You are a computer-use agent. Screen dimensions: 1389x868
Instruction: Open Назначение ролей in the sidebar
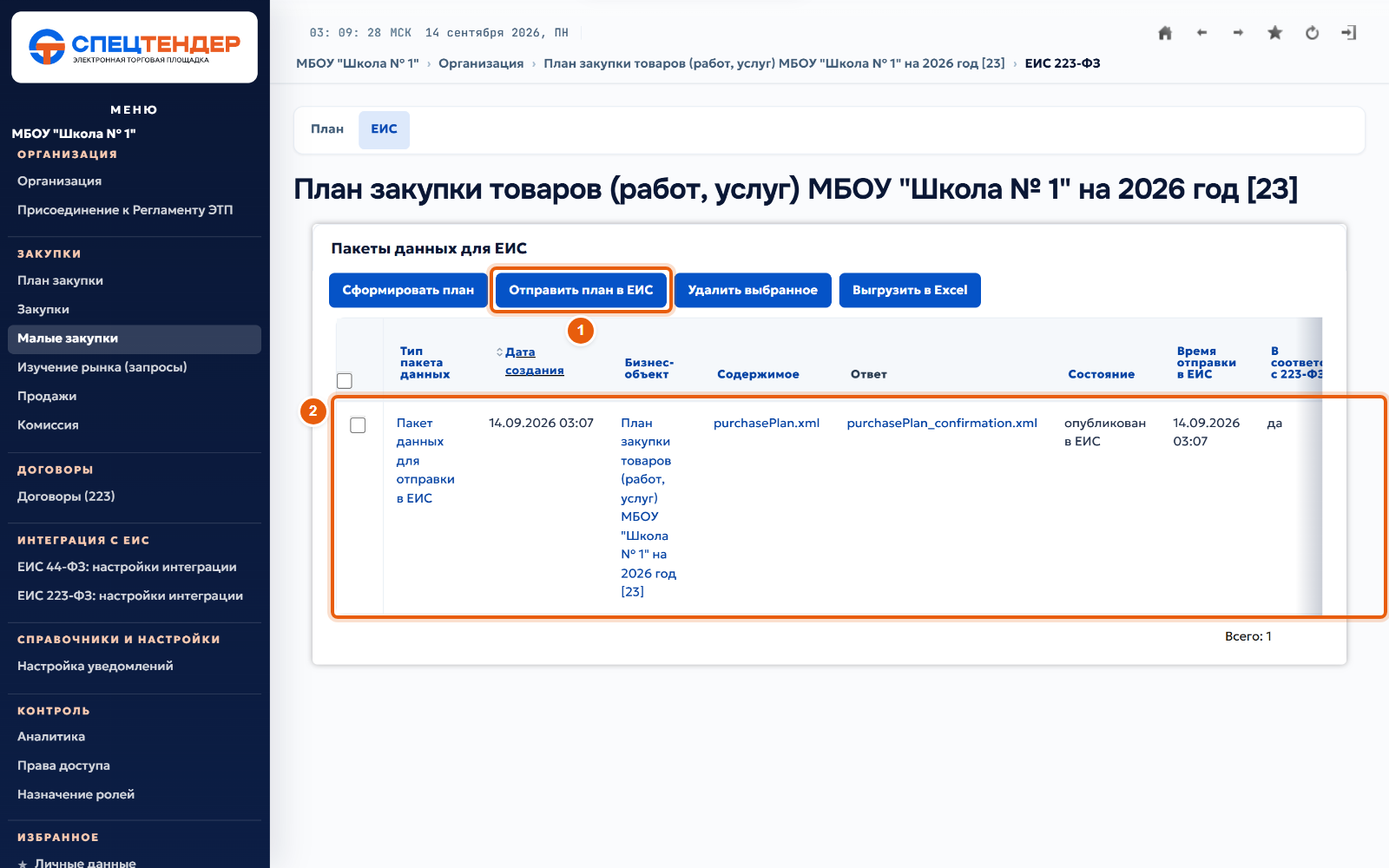pyautogui.click(x=135, y=794)
